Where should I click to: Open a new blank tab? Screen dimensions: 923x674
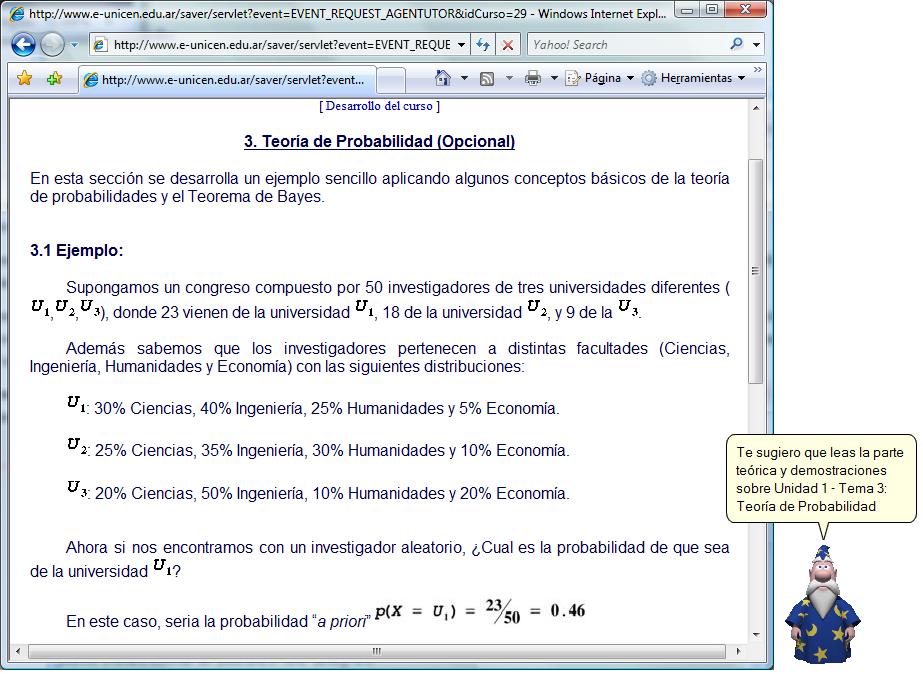[x=391, y=80]
